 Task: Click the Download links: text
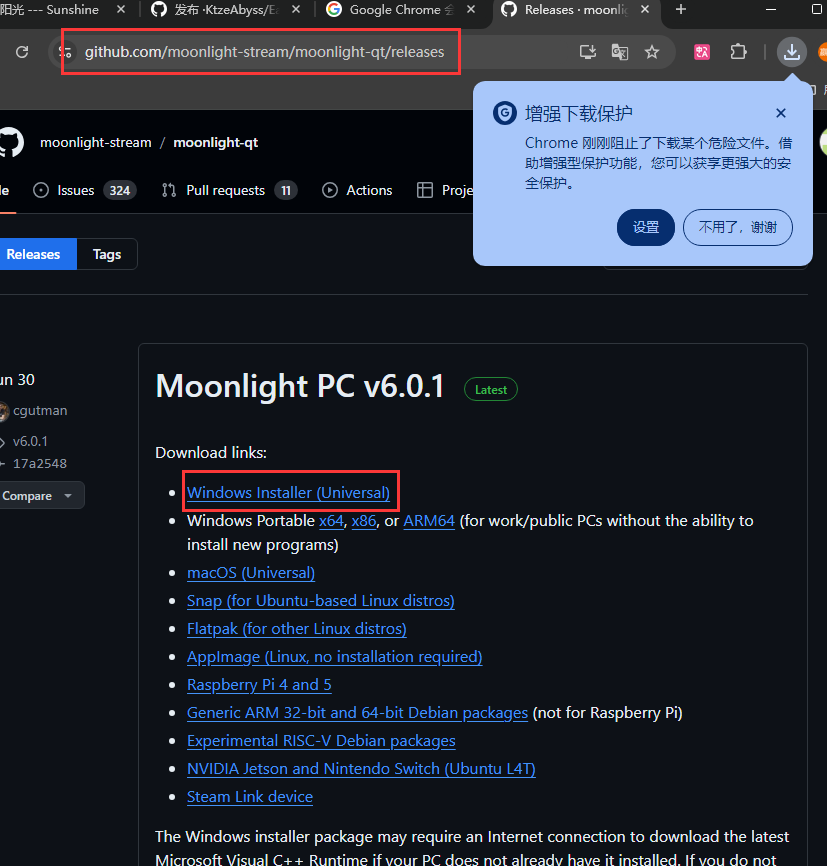[211, 453]
